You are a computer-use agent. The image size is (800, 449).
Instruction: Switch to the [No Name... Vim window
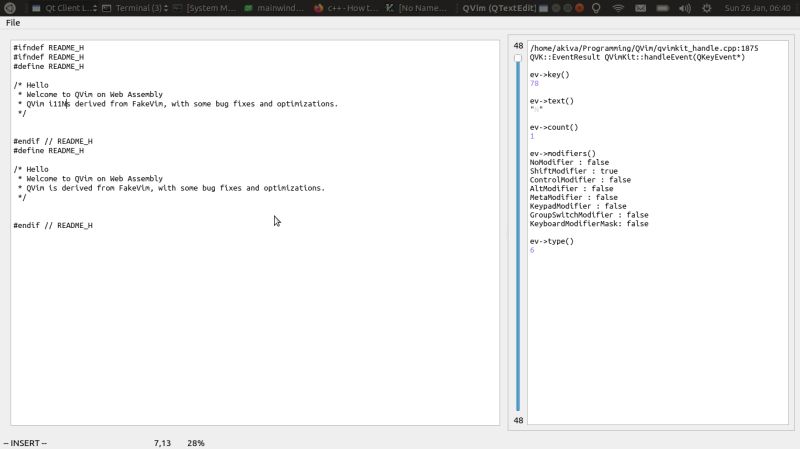(x=416, y=8)
